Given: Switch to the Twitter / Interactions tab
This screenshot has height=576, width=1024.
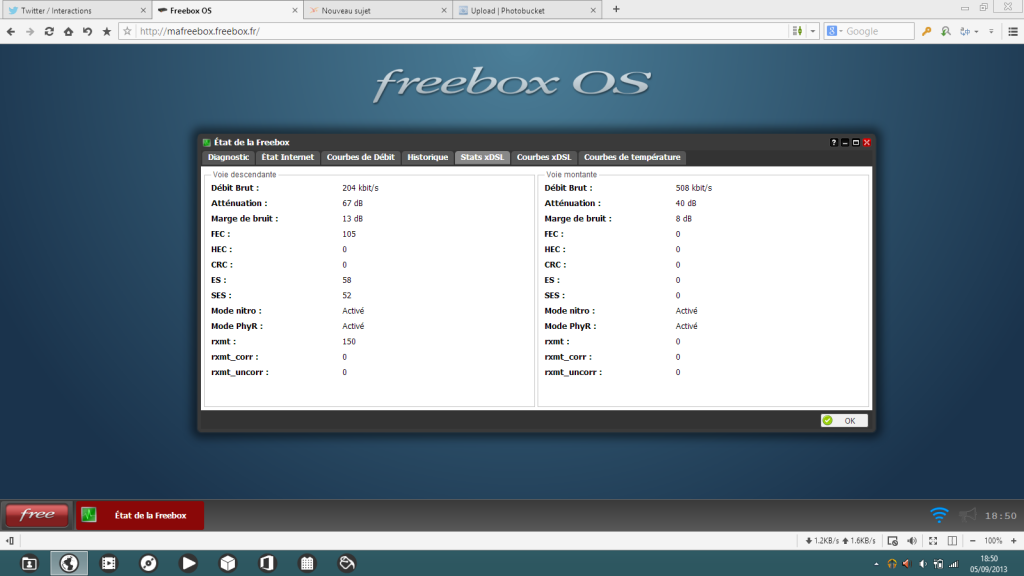Looking at the screenshot, I should pos(76,10).
